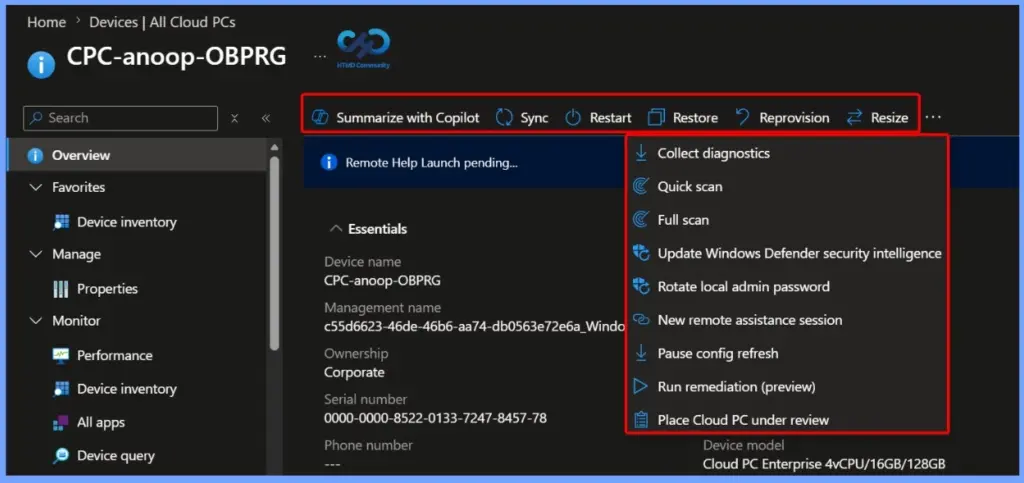Open Devices | All Cloud PCs breadcrumb

(163, 22)
